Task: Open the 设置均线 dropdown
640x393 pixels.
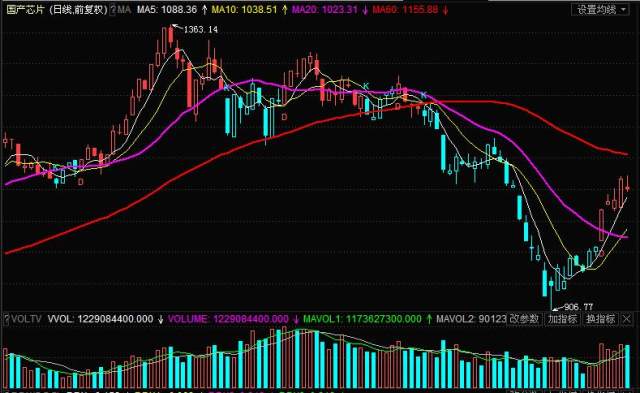Action: [x=600, y=10]
